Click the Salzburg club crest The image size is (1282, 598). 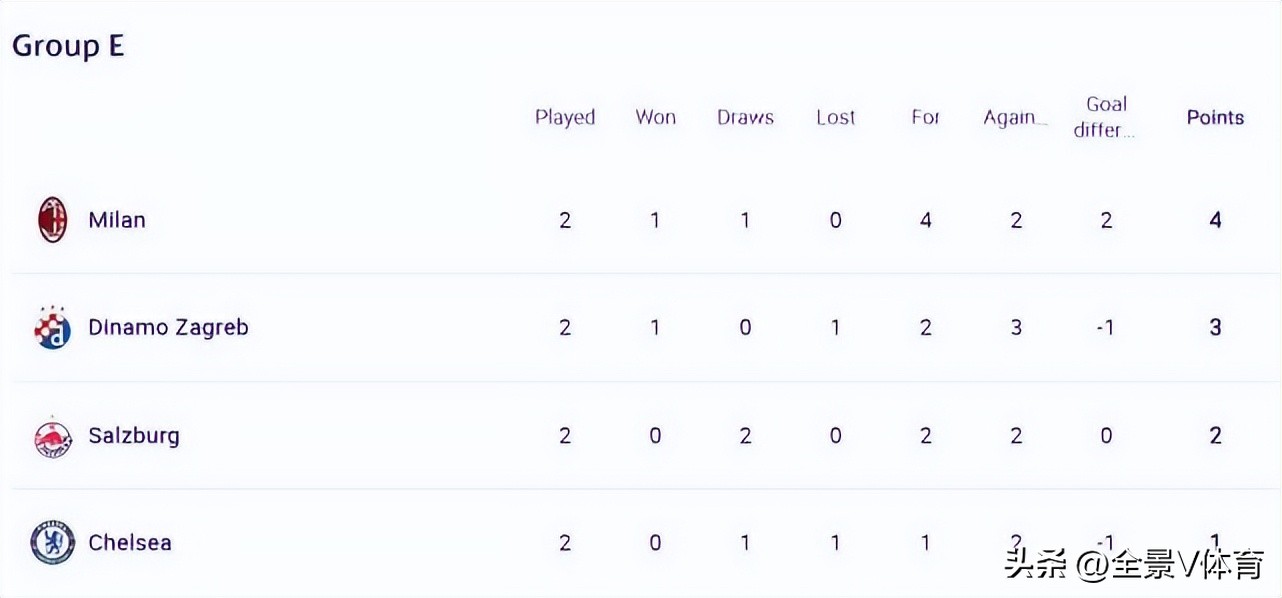53,436
